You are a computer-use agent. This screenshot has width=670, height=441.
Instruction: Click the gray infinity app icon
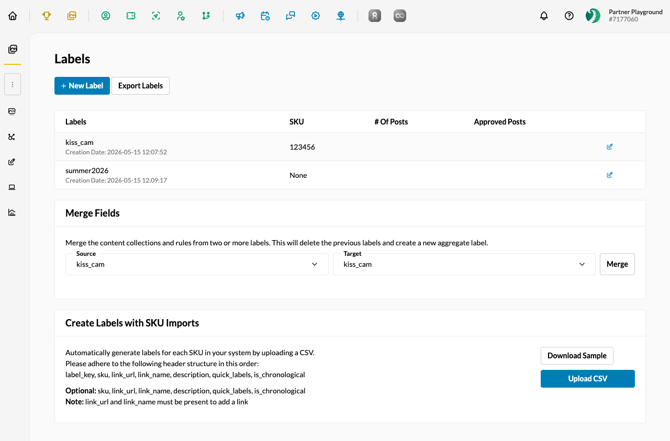tap(400, 16)
